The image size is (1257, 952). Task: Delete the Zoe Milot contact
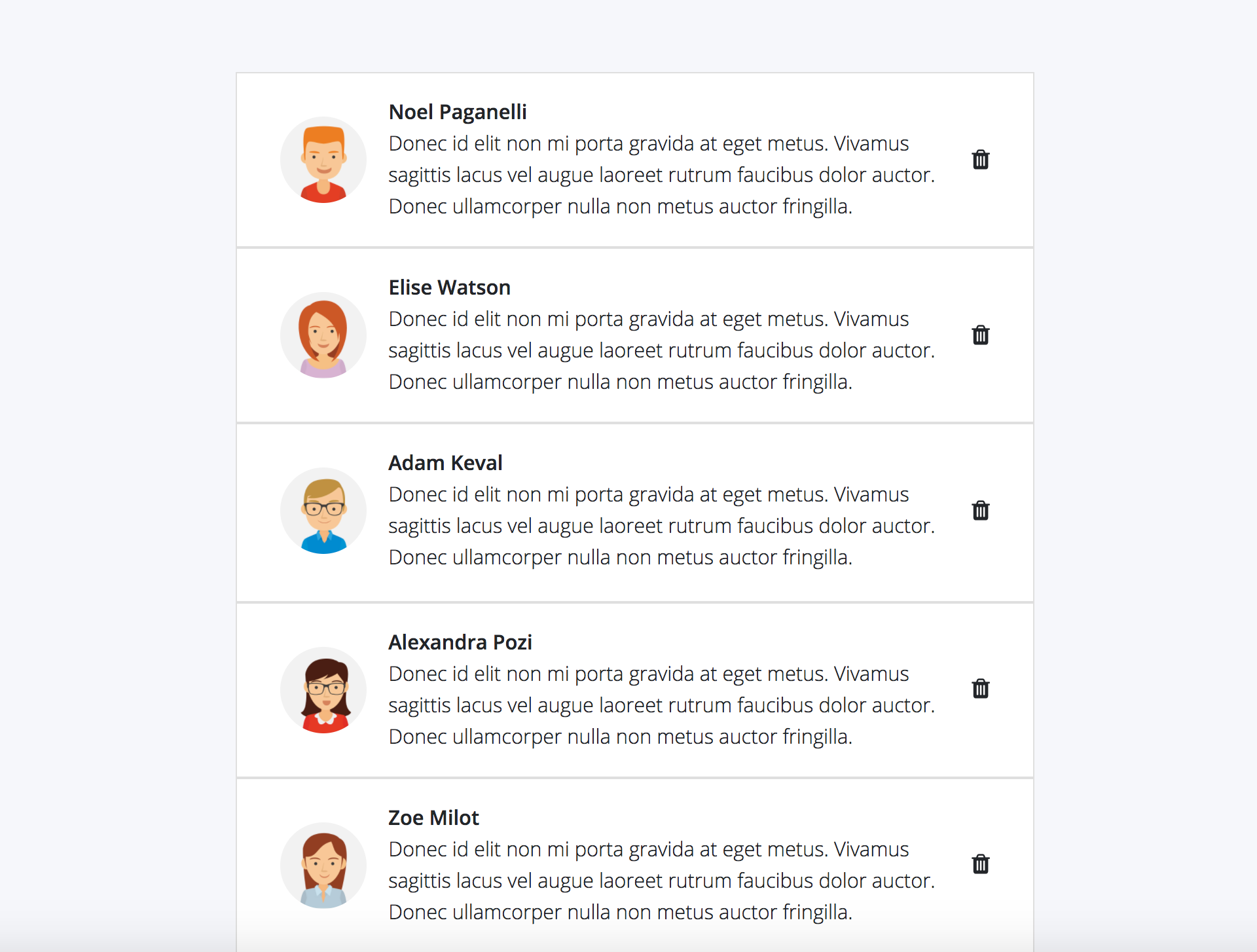pyautogui.click(x=980, y=864)
